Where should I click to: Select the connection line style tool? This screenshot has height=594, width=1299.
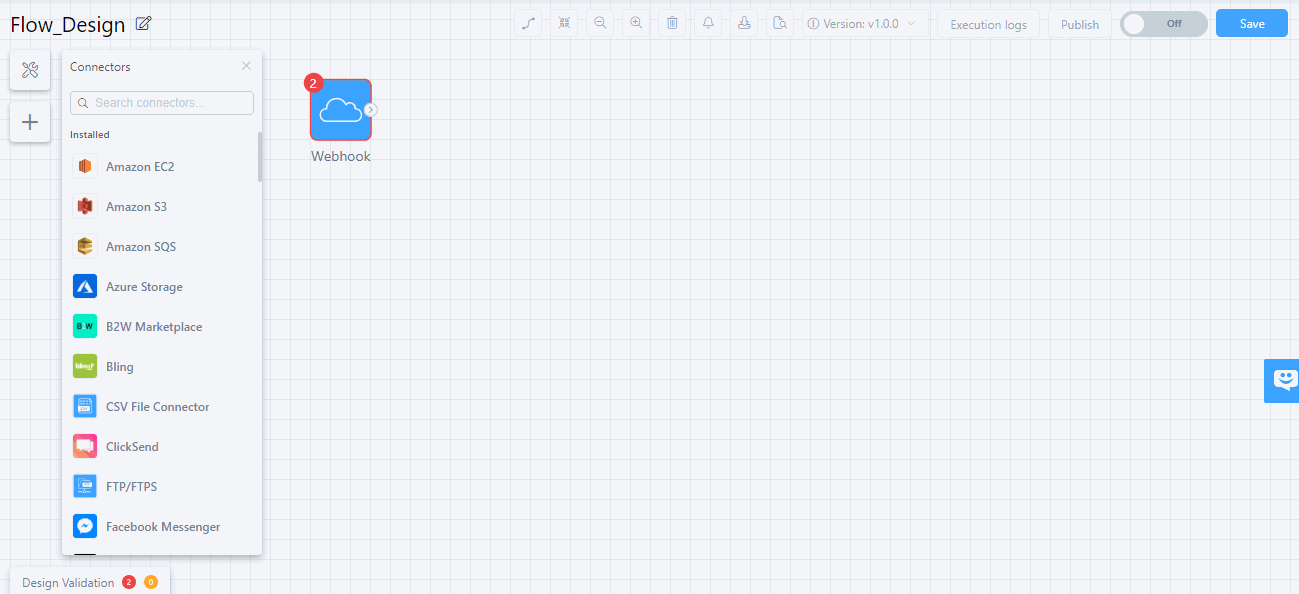[528, 22]
